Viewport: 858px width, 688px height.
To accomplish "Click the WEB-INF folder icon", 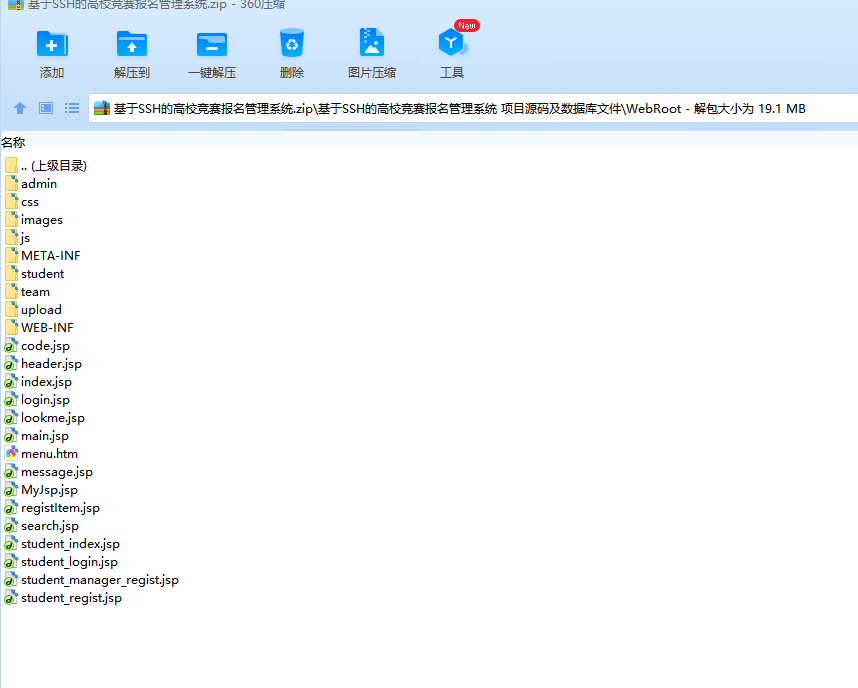I will click(x=11, y=327).
